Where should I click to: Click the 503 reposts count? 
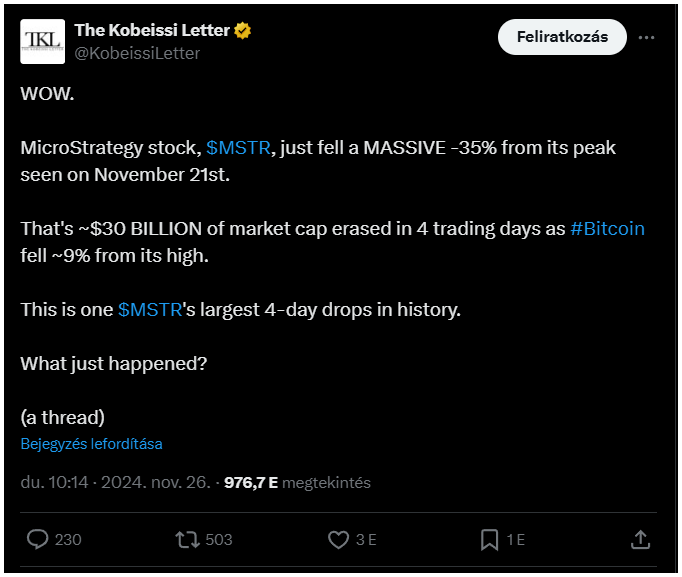coord(219,540)
